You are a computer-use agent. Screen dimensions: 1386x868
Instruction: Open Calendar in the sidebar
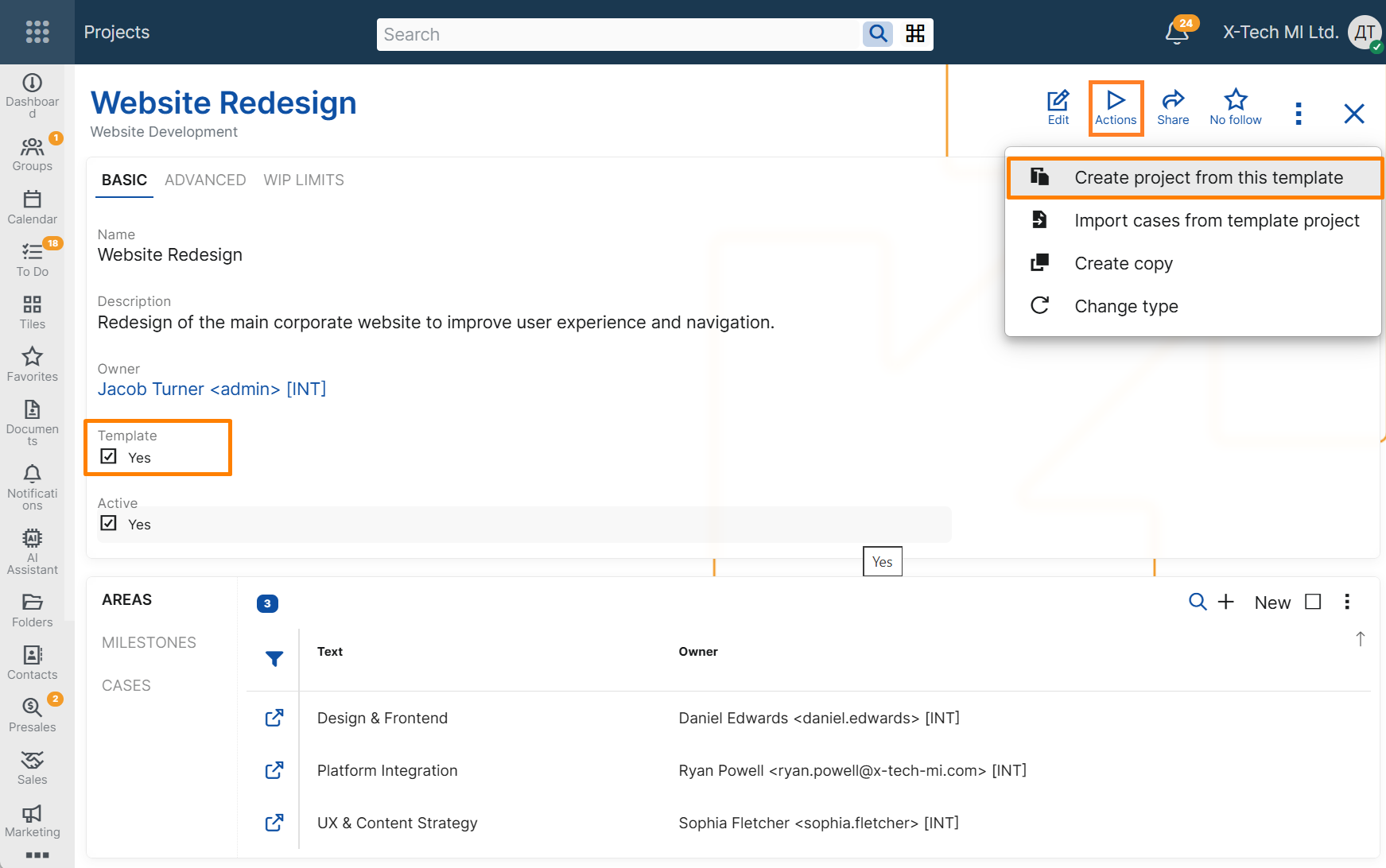click(33, 207)
